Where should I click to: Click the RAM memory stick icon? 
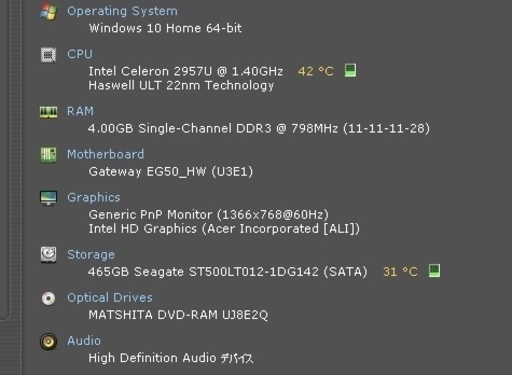pyautogui.click(x=48, y=112)
